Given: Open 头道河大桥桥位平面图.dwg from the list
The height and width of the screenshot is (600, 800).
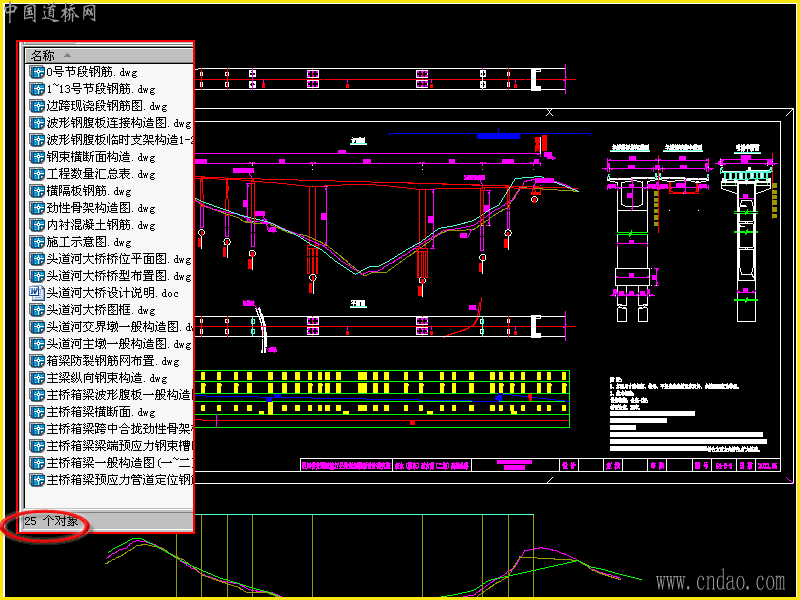Looking at the screenshot, I should pos(119,259).
